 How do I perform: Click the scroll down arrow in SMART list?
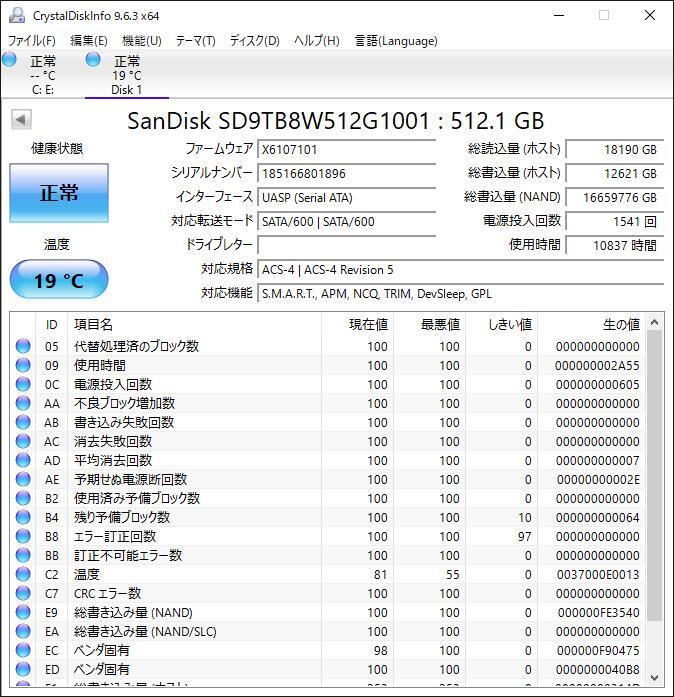655,676
